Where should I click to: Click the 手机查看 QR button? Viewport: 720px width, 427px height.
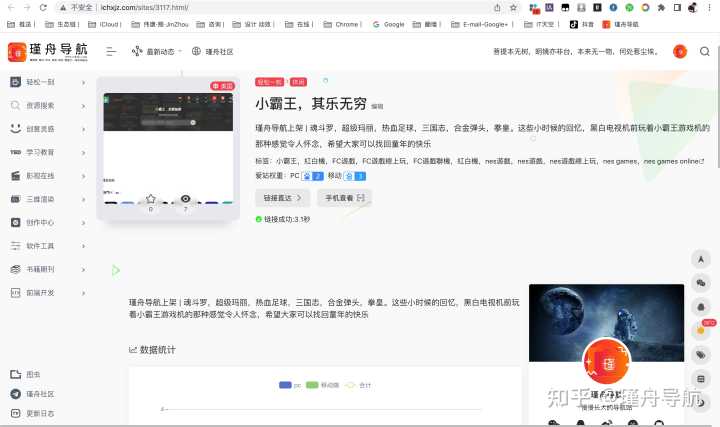[344, 198]
